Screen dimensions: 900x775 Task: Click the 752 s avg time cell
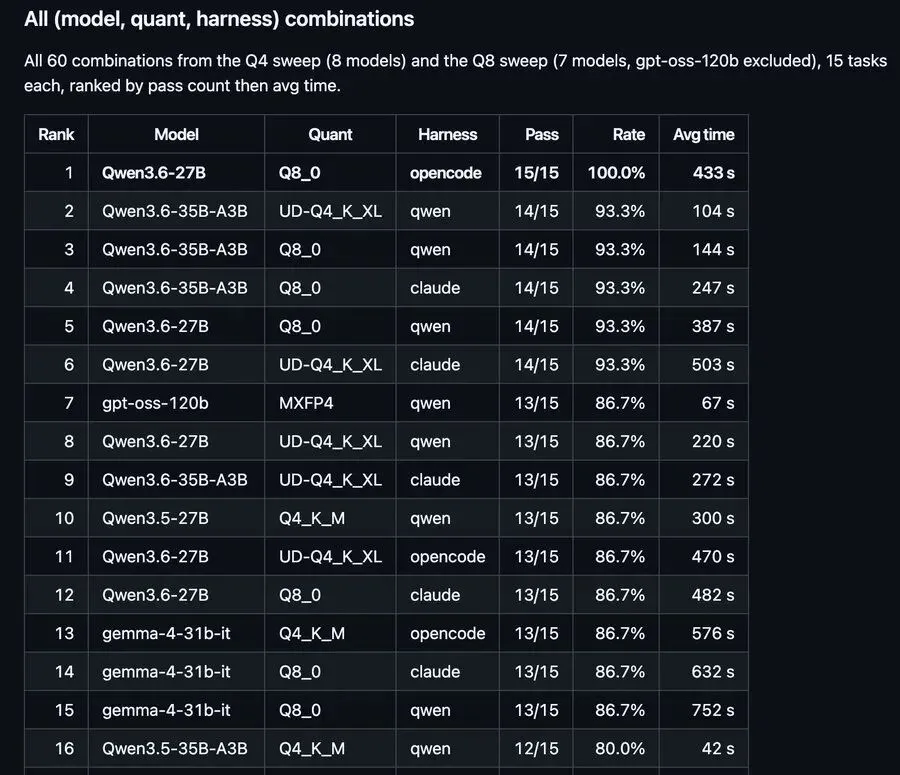(704, 710)
